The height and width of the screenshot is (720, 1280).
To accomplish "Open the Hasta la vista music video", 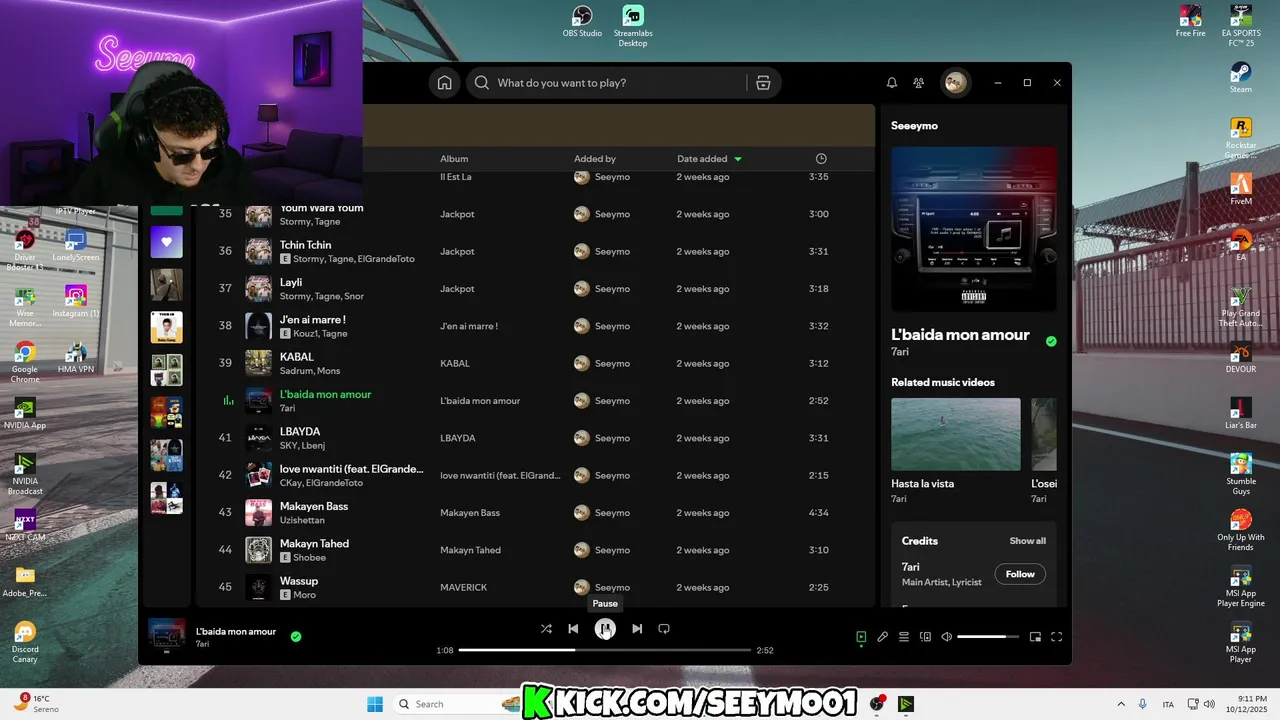I will [x=956, y=434].
